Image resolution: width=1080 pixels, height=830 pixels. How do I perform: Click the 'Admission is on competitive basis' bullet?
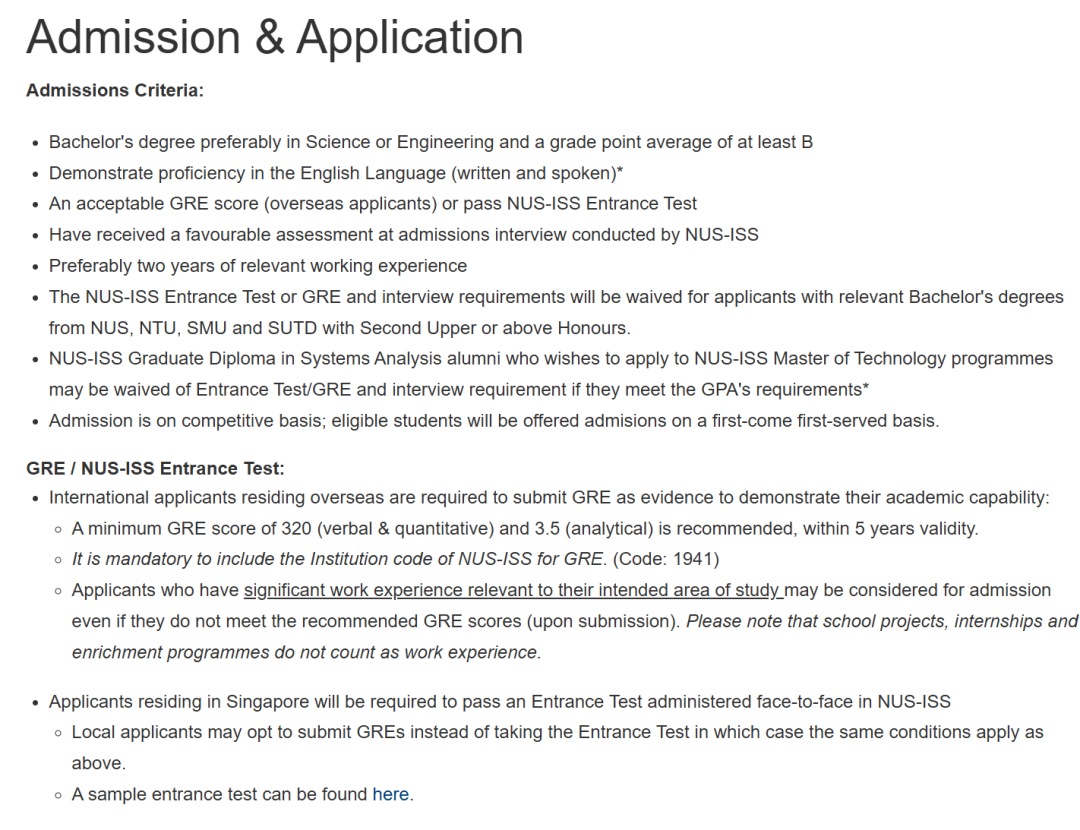(494, 421)
